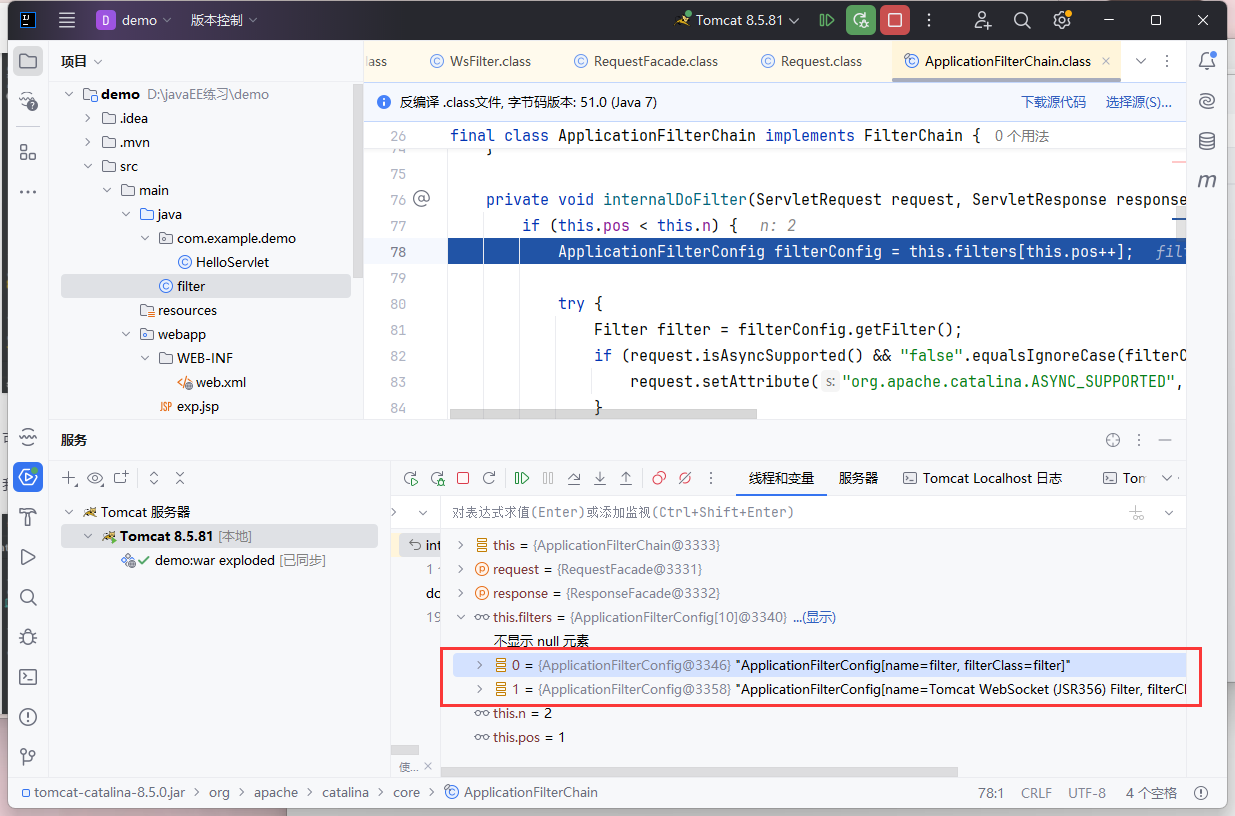The height and width of the screenshot is (816, 1235).
Task: Click the Resume Program icon in debugger toolbar
Action: pyautogui.click(x=522, y=478)
